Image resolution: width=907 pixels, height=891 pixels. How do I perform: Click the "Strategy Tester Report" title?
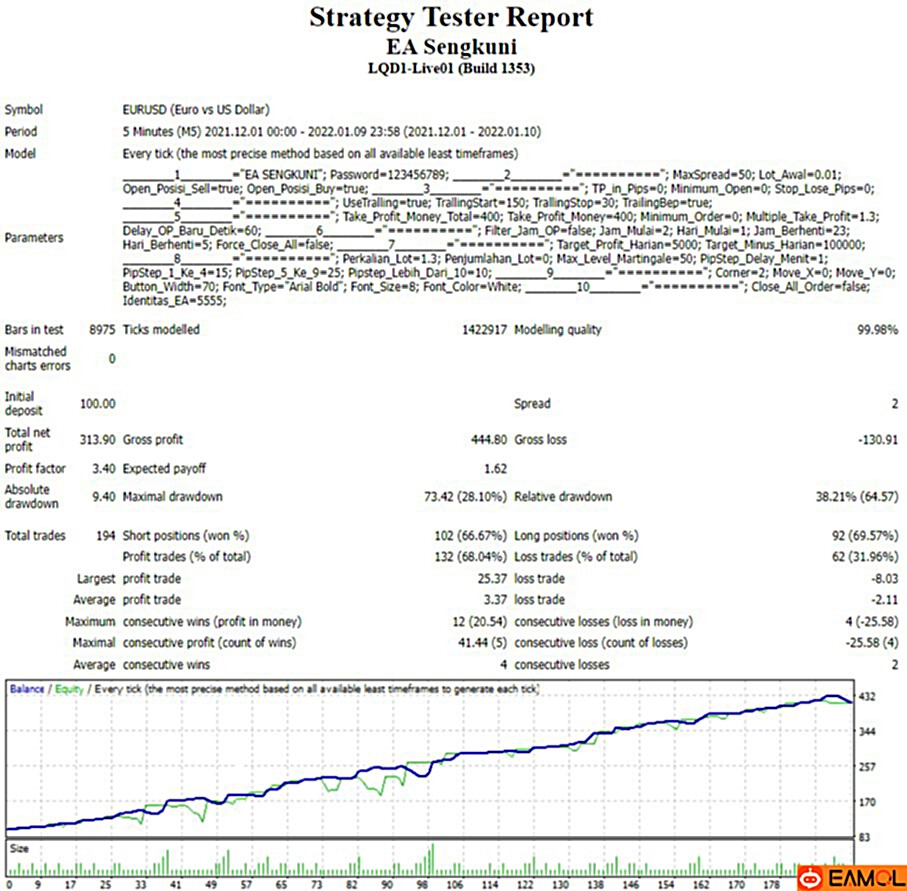tap(451, 17)
